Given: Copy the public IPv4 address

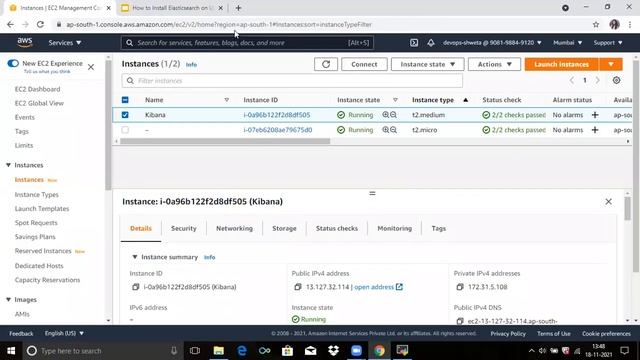Looking at the screenshot, I should tap(298, 287).
